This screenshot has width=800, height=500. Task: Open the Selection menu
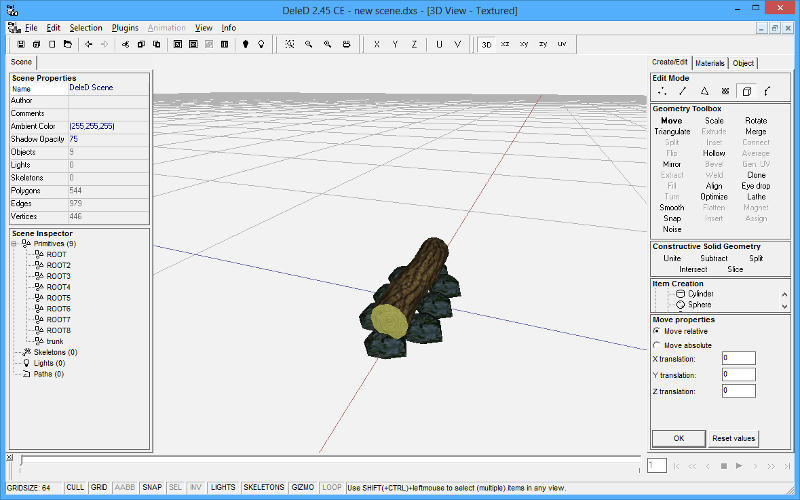pos(86,28)
